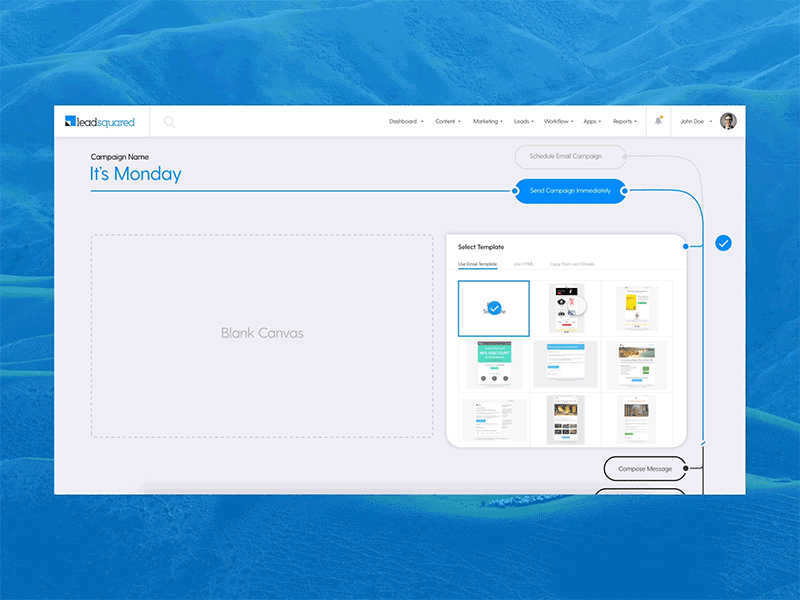Choose the yellow promotional email template
The height and width of the screenshot is (600, 800).
(x=637, y=308)
